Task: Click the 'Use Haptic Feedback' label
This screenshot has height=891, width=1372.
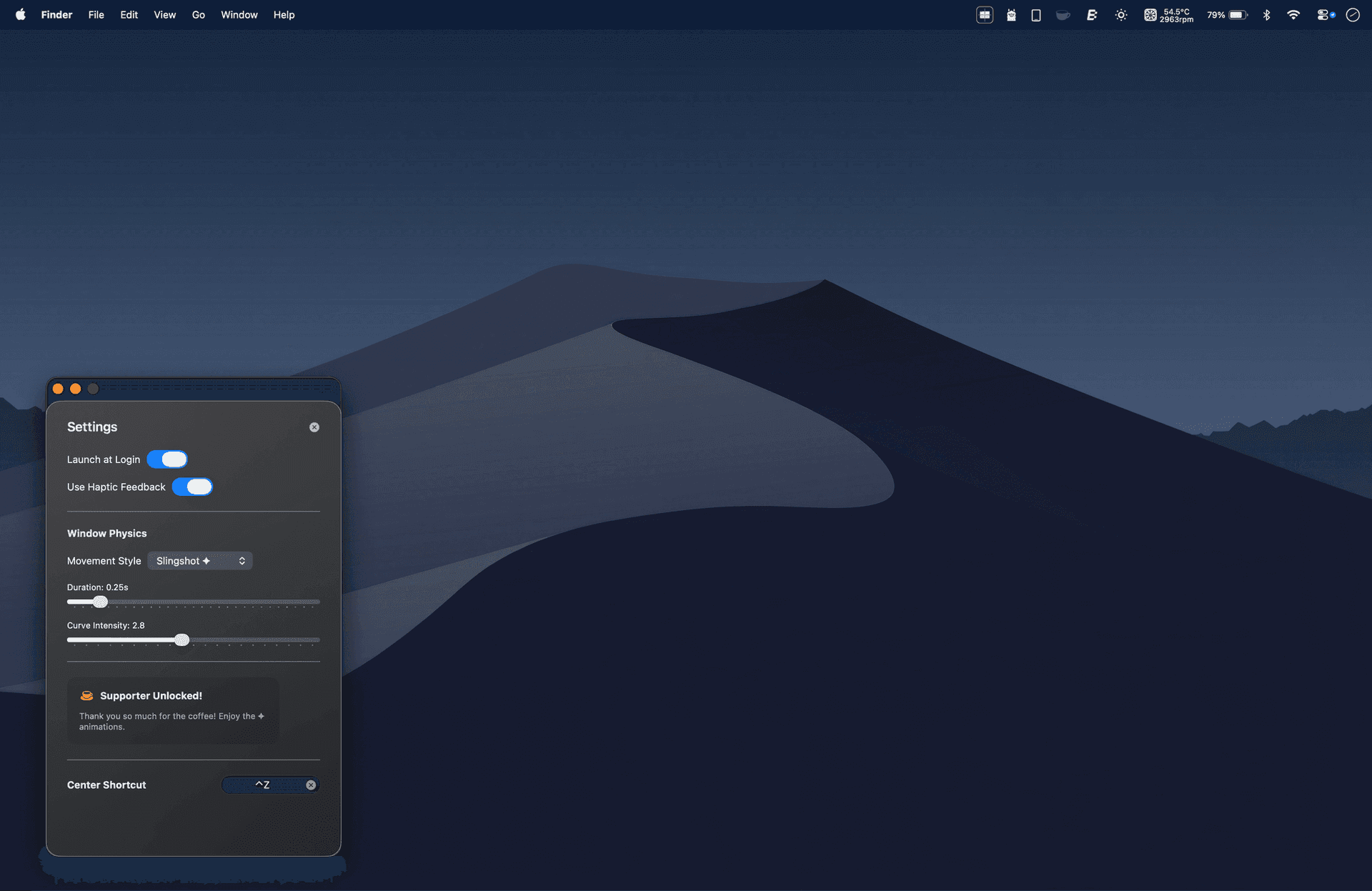Action: 116,487
